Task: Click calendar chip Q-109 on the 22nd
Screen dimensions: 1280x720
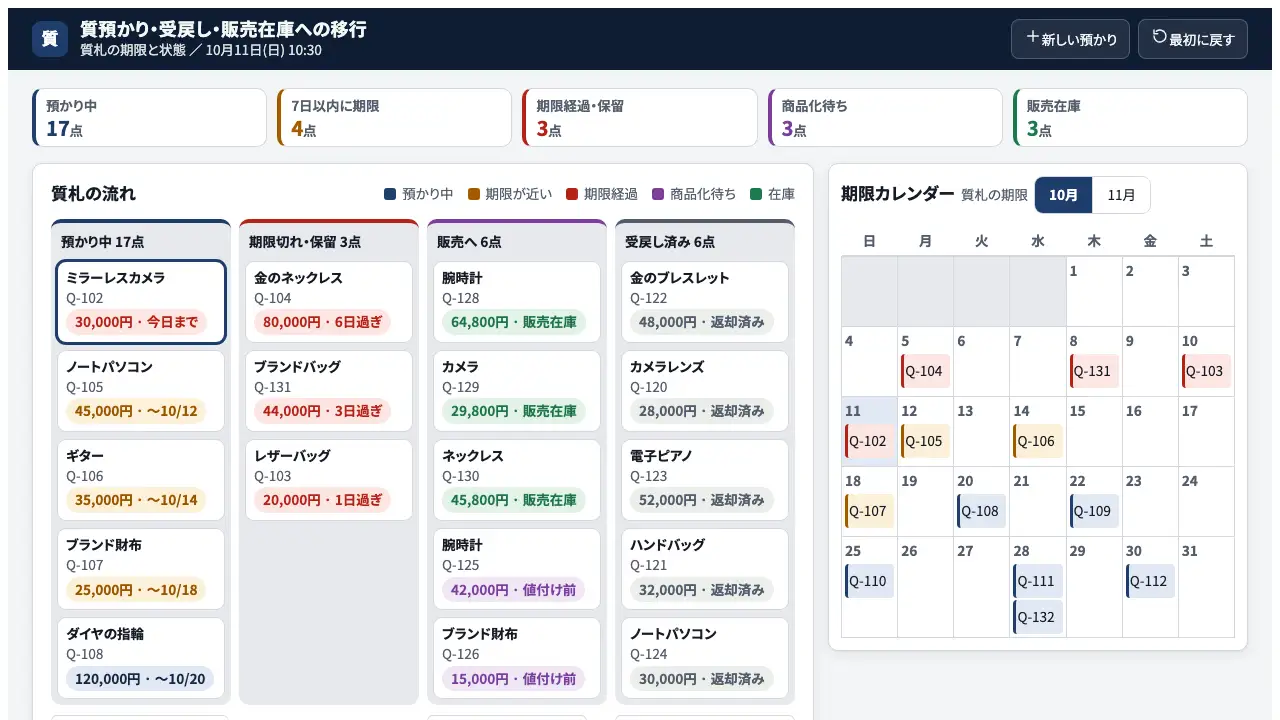Action: [x=1094, y=511]
